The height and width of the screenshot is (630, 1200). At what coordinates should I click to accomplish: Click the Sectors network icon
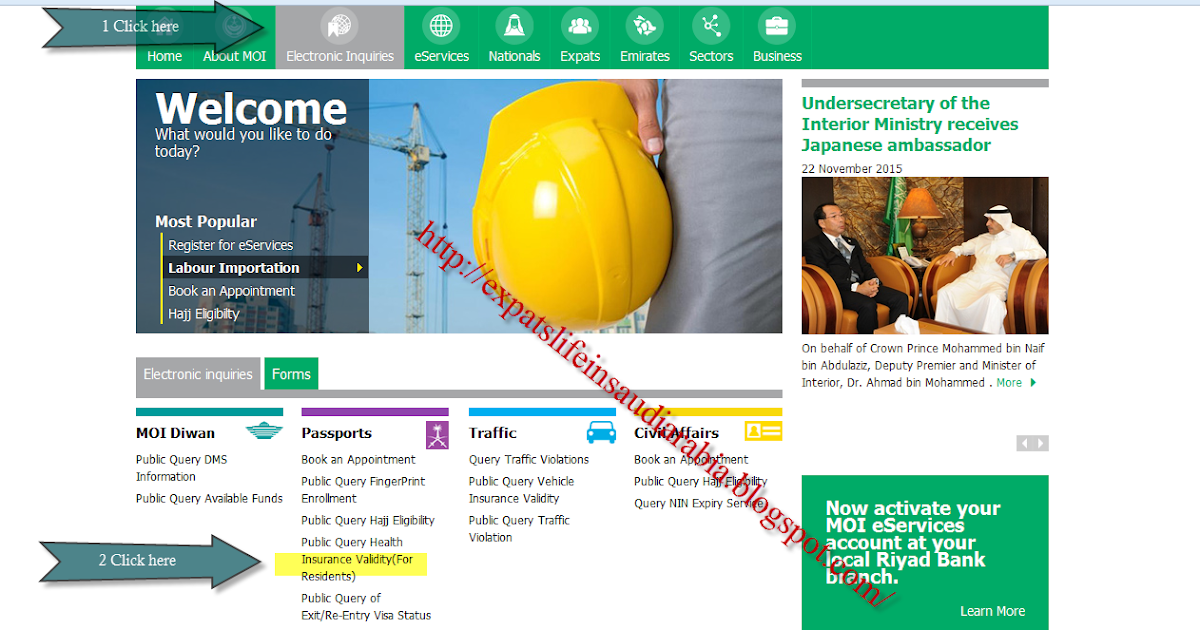coord(711,27)
